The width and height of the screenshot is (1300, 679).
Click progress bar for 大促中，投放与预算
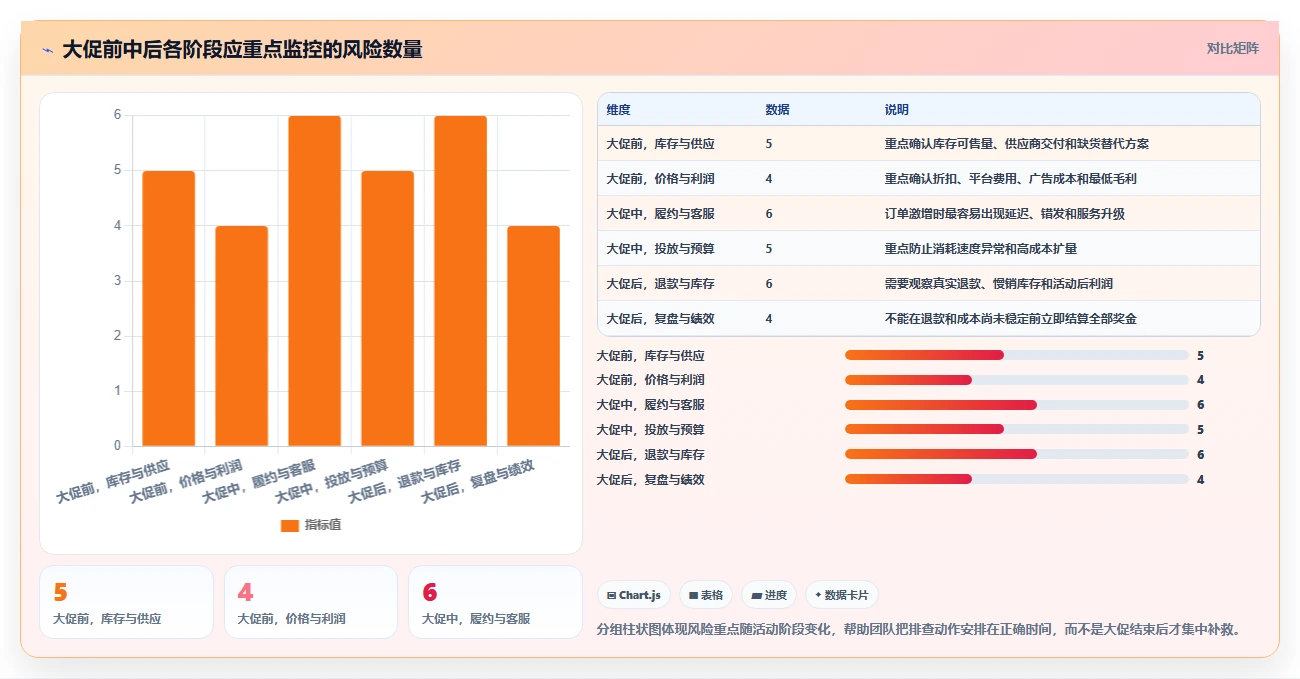coord(1016,429)
